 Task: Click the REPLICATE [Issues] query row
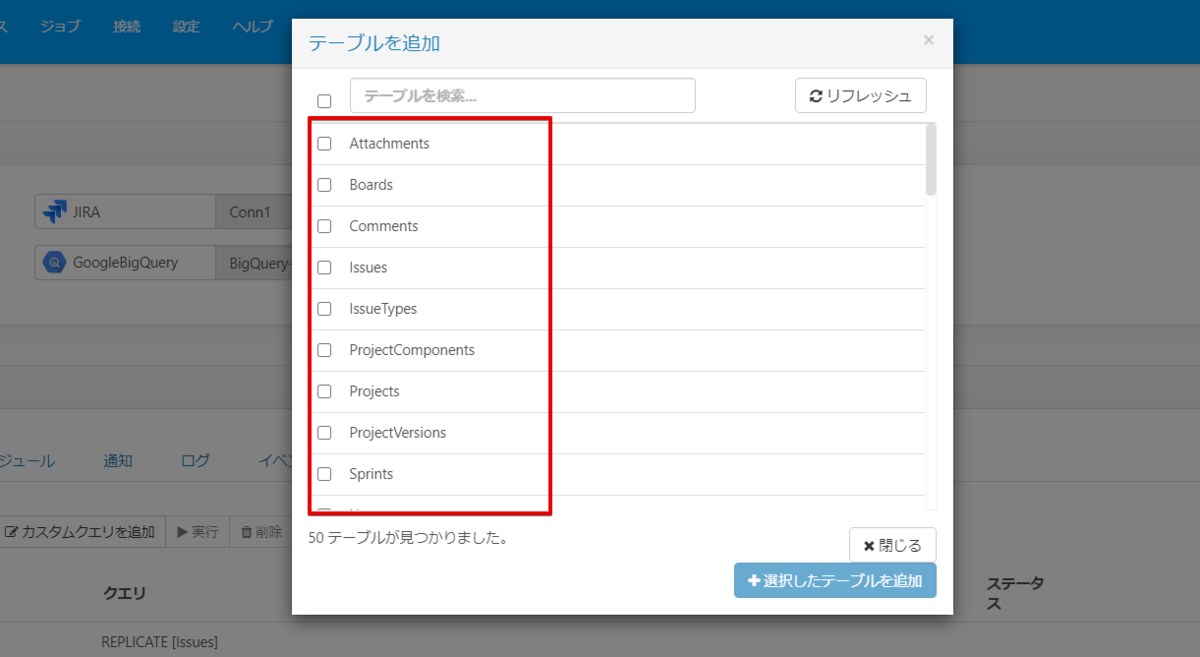(160, 642)
